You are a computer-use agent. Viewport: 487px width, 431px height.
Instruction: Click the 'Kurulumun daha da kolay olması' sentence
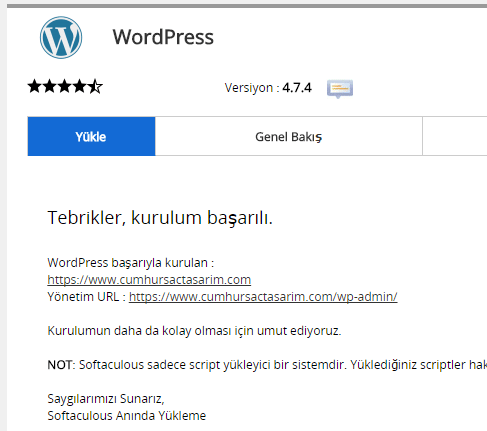click(194, 331)
